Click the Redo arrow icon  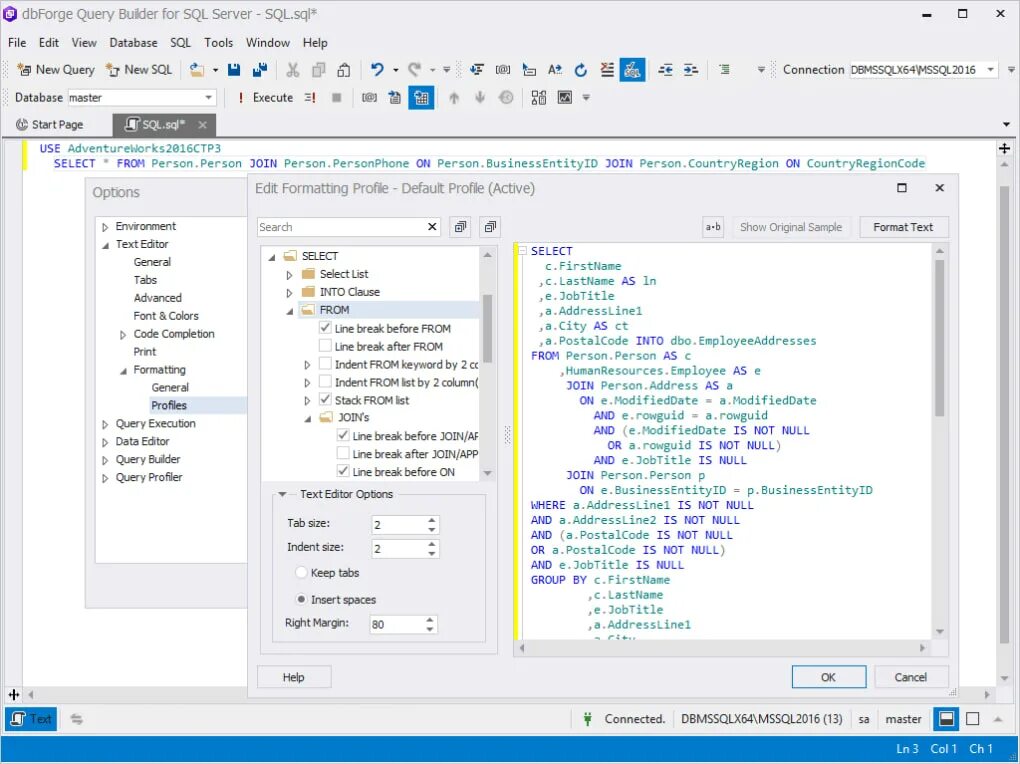point(414,70)
